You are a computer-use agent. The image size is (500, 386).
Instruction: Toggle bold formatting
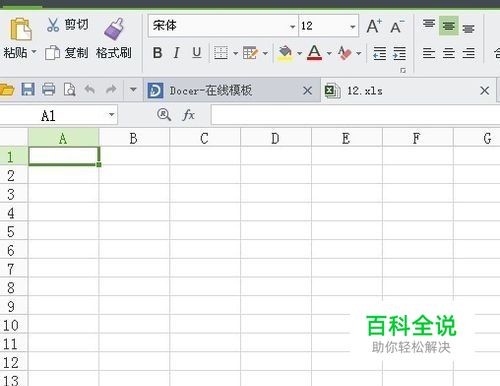157,53
